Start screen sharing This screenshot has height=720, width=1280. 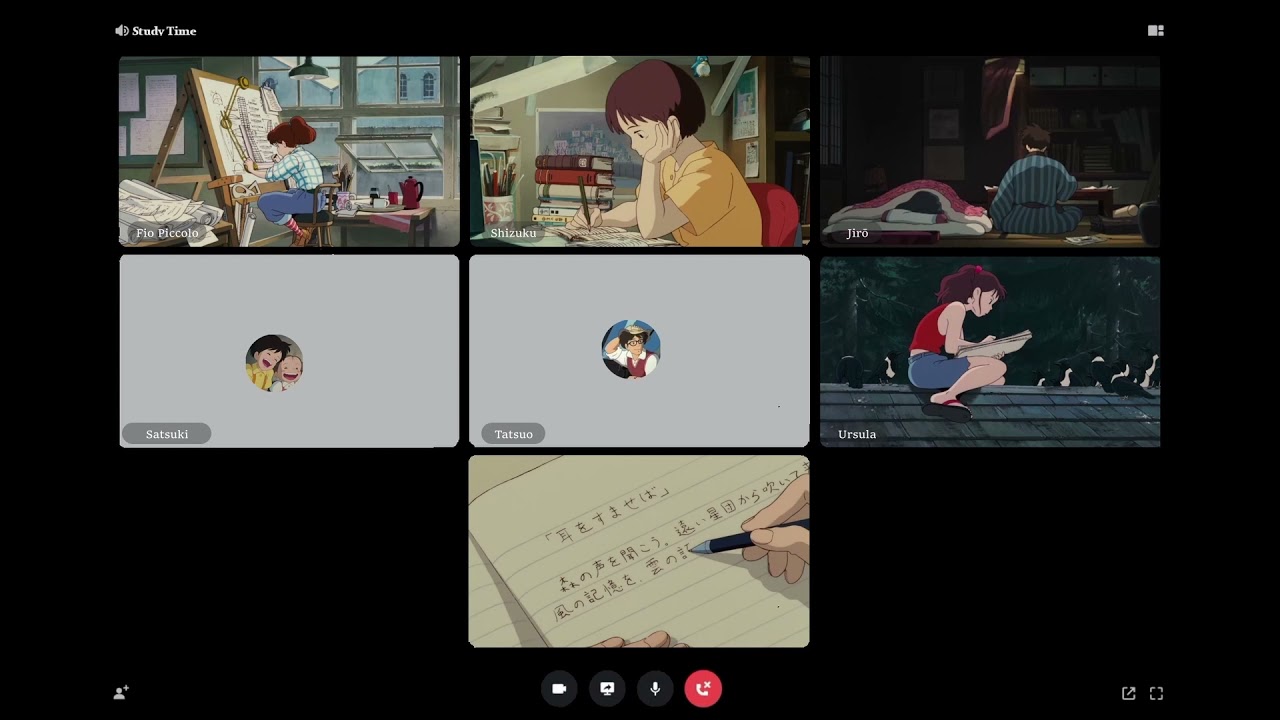point(607,689)
